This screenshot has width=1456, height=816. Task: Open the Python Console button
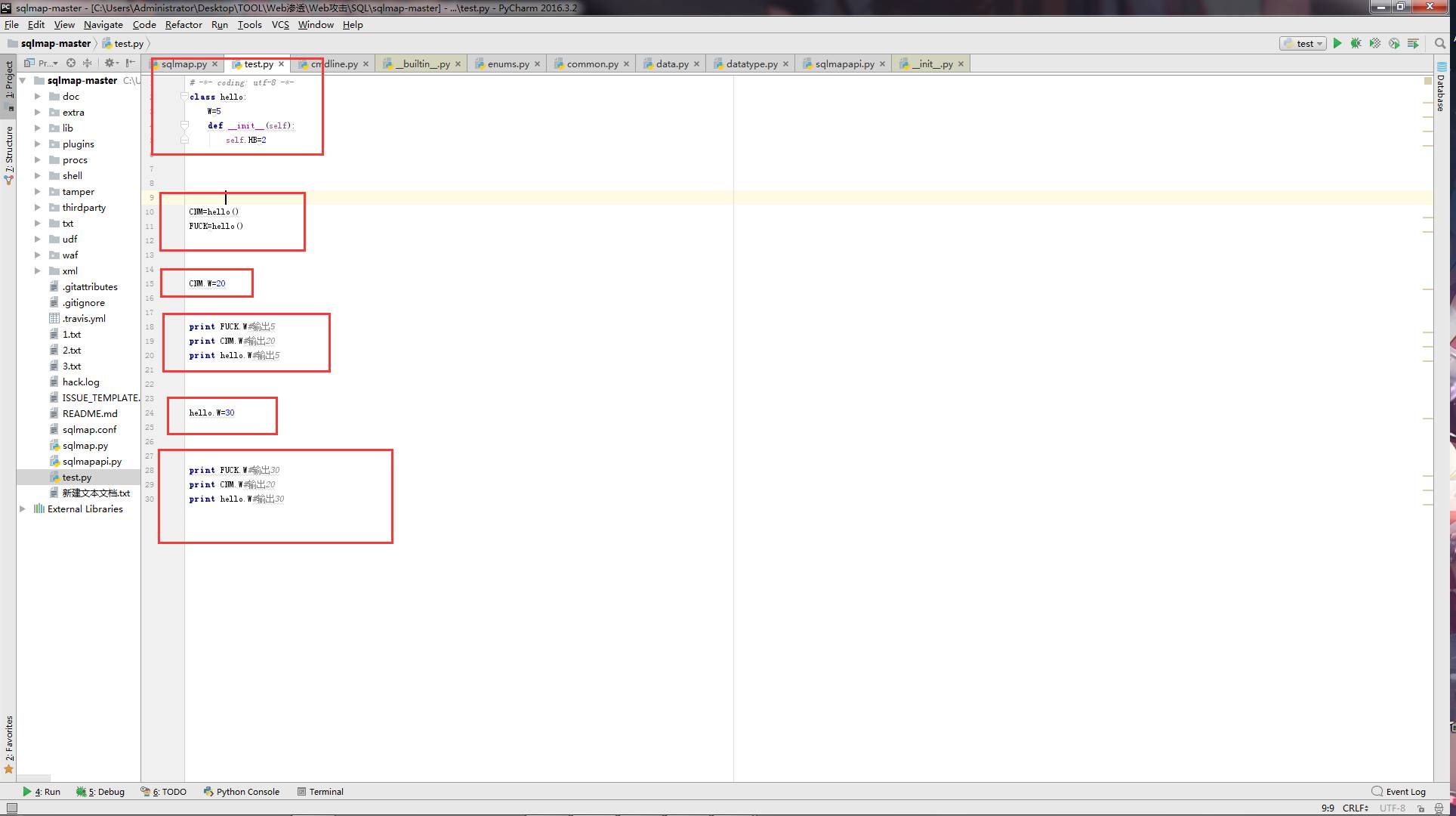tap(242, 792)
